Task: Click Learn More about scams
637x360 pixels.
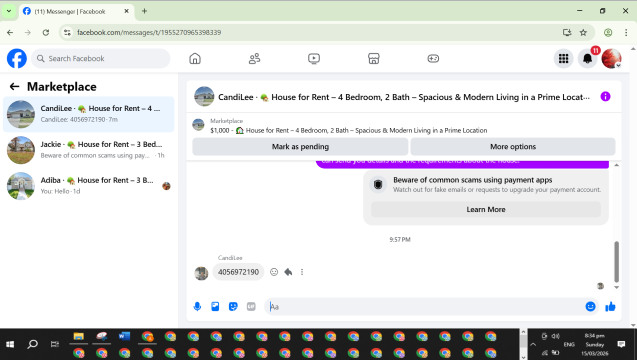Action: tap(486, 210)
